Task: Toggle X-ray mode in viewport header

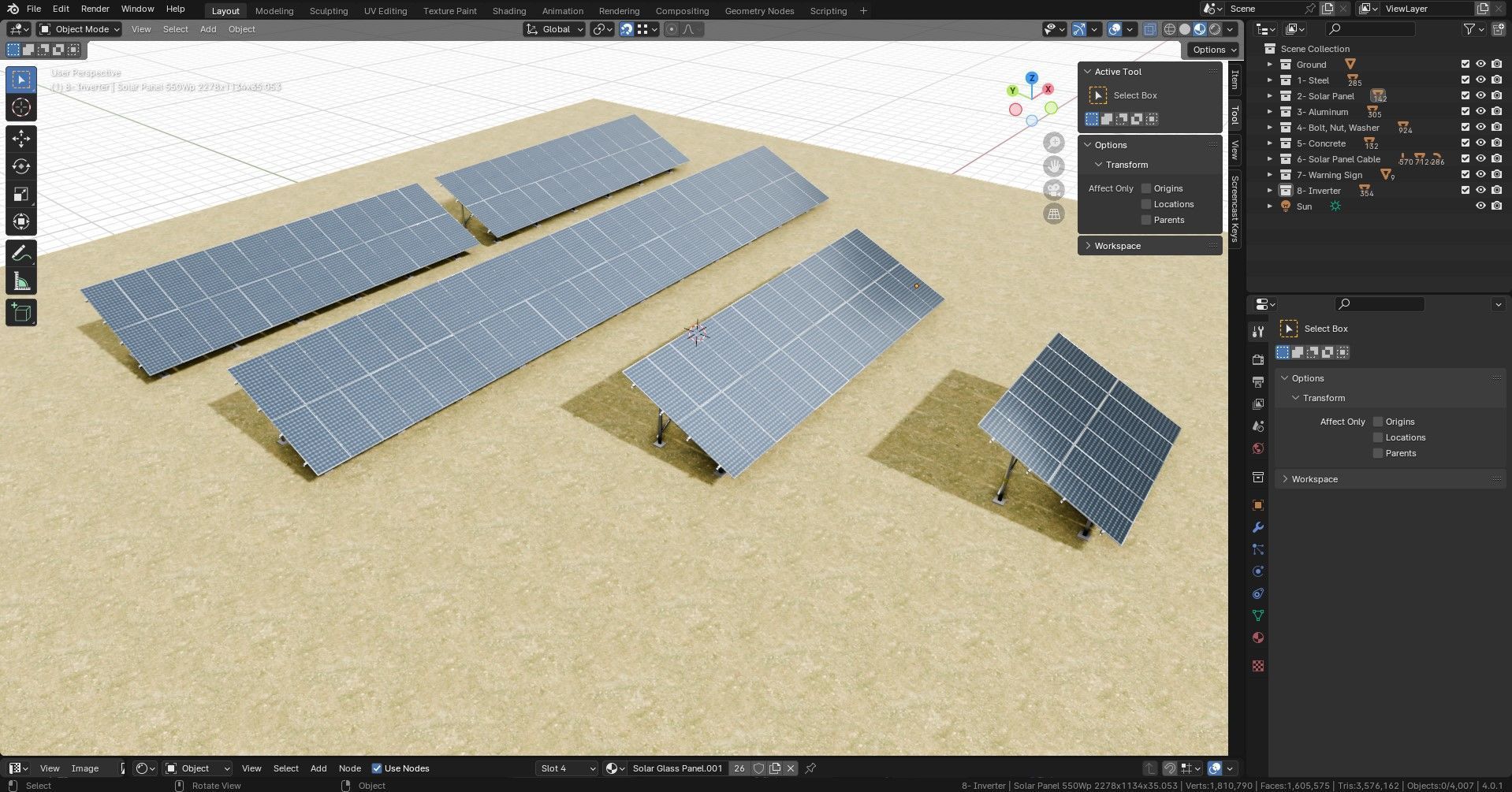Action: click(1150, 29)
